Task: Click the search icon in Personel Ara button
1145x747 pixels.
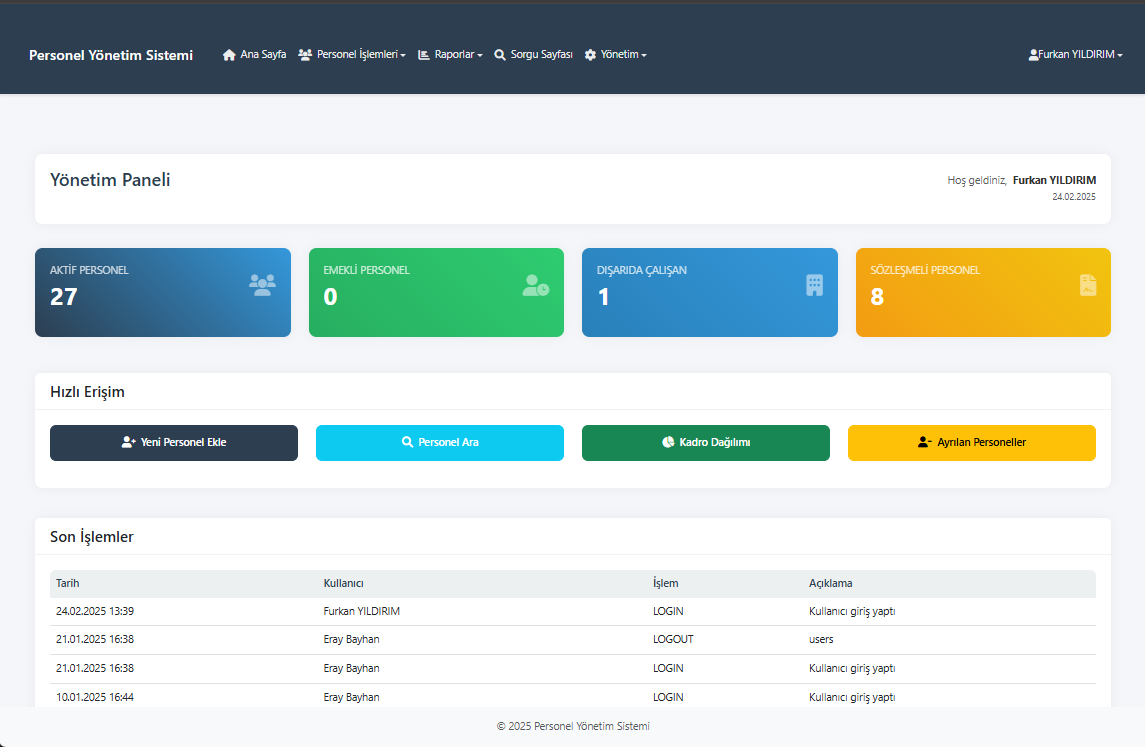Action: pos(407,443)
